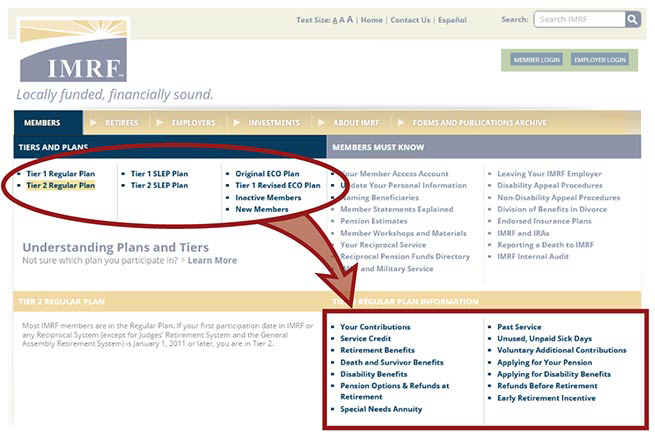
Task: Open the Members tab
Action: (x=48, y=123)
